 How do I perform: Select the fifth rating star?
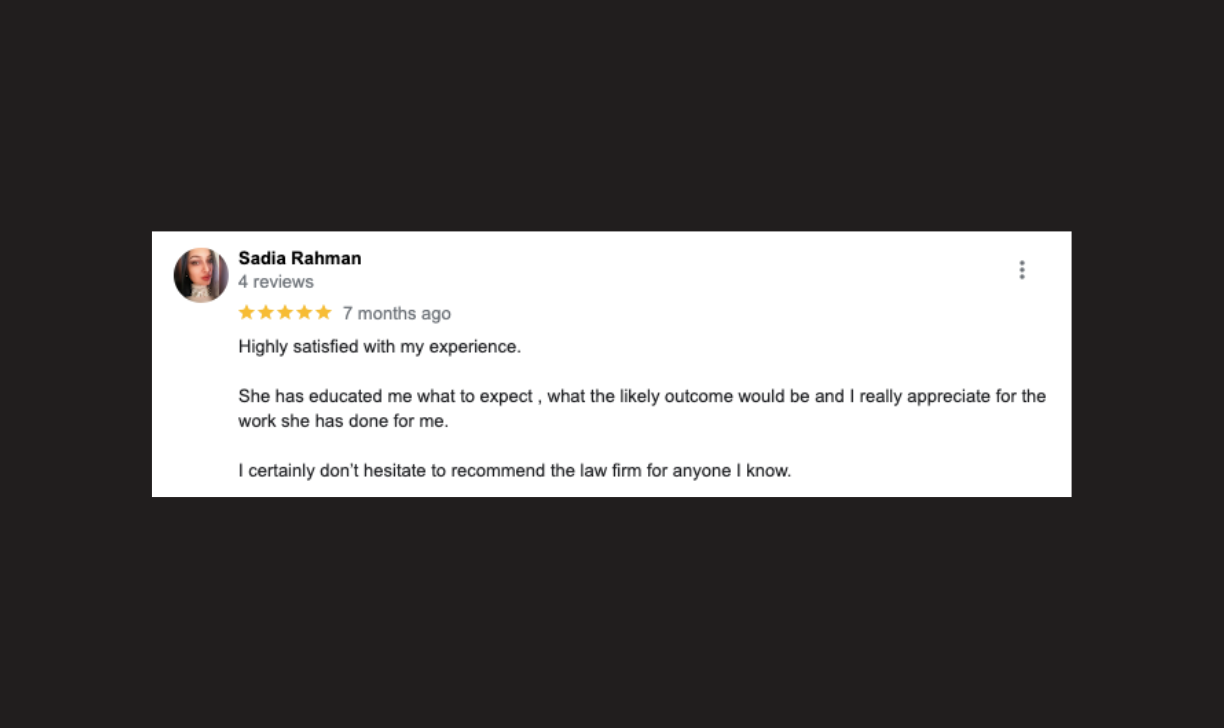(x=323, y=313)
